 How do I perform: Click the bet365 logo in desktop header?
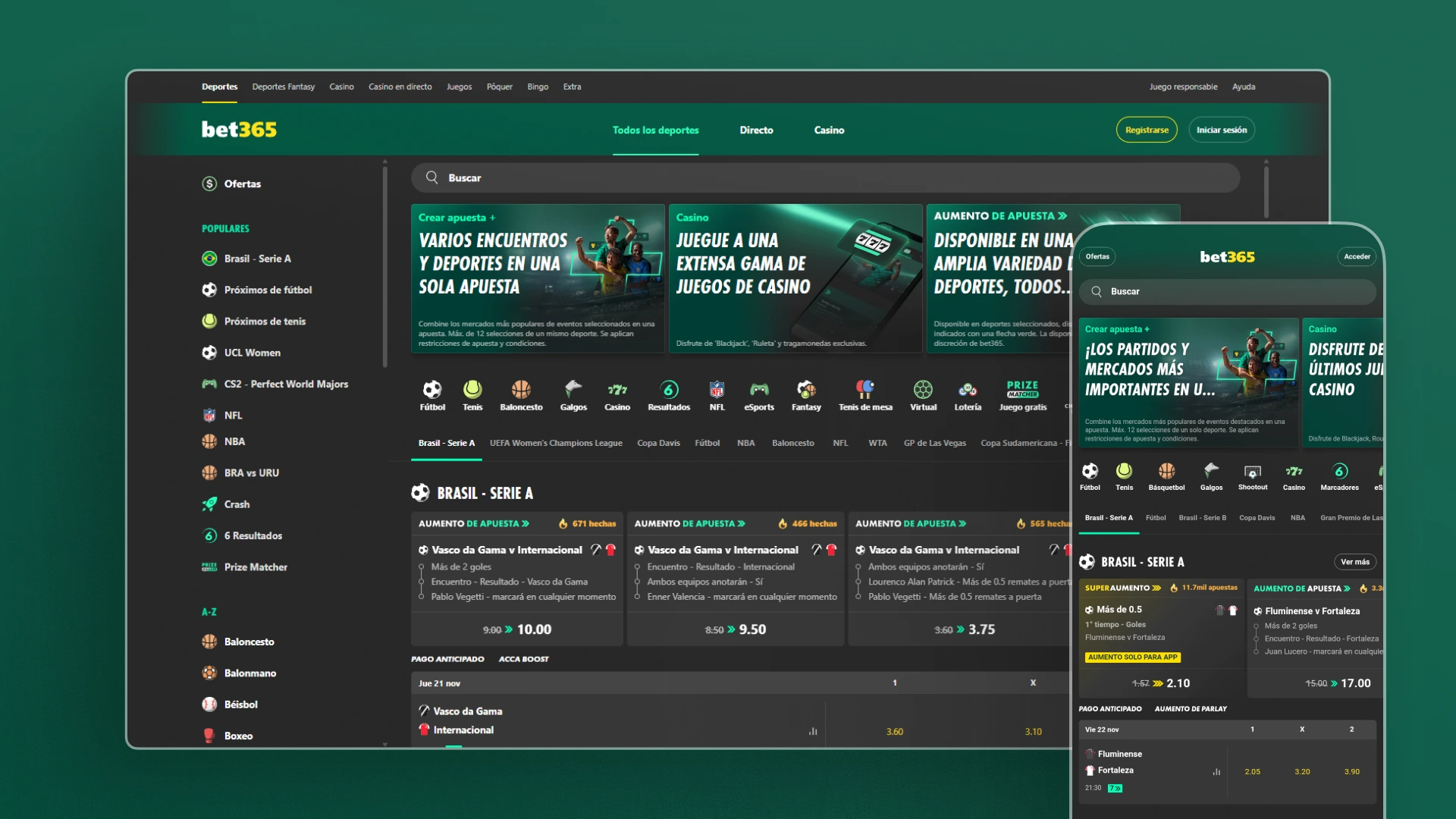[239, 130]
